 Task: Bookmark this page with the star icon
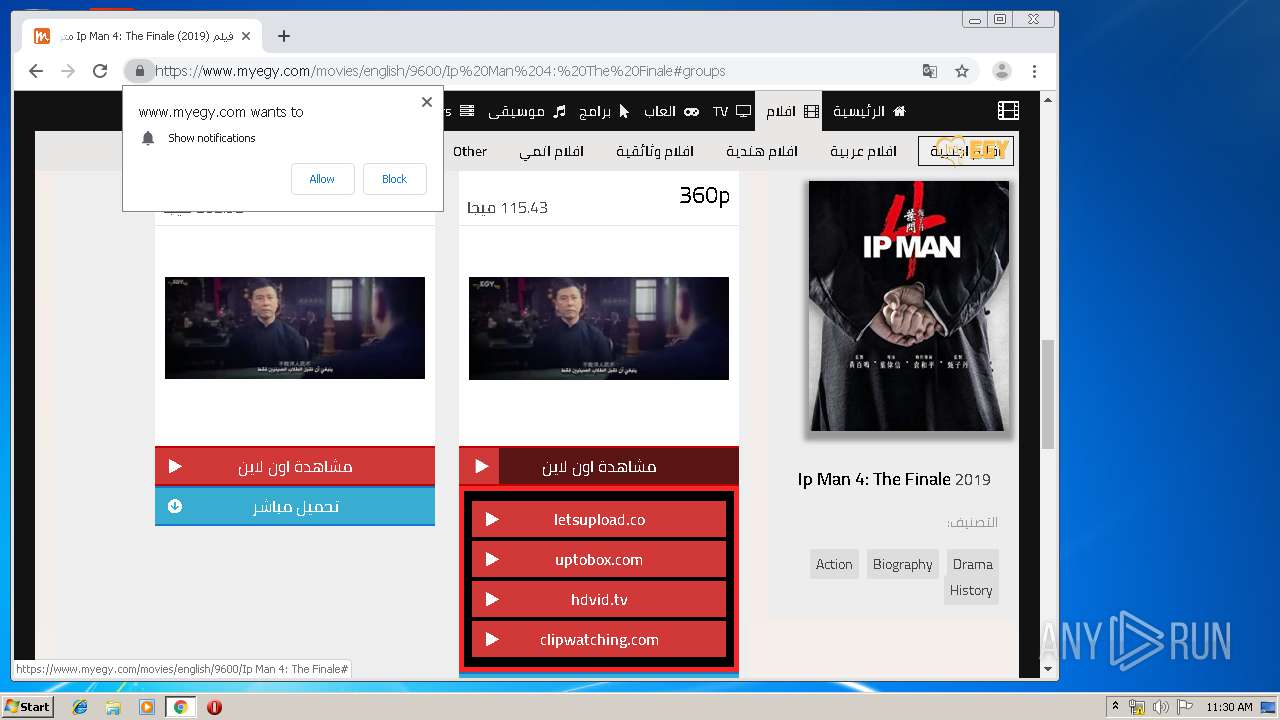(x=962, y=71)
